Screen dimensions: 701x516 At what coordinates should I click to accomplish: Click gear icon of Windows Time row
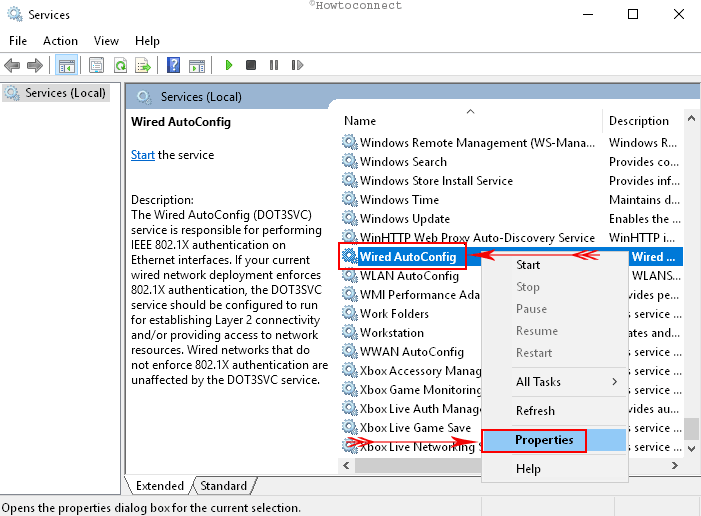pyautogui.click(x=350, y=199)
